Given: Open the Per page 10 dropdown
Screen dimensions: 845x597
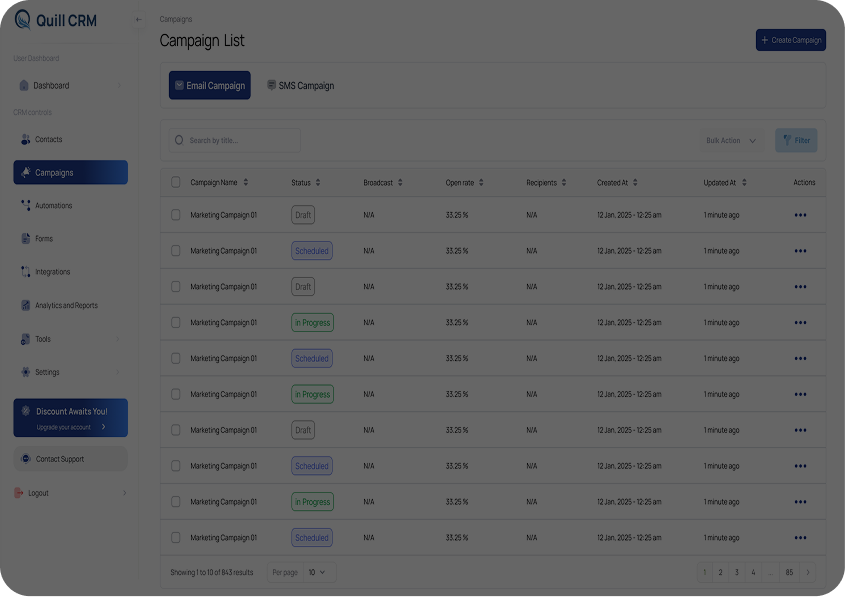Looking at the screenshot, I should pyautogui.click(x=321, y=573).
